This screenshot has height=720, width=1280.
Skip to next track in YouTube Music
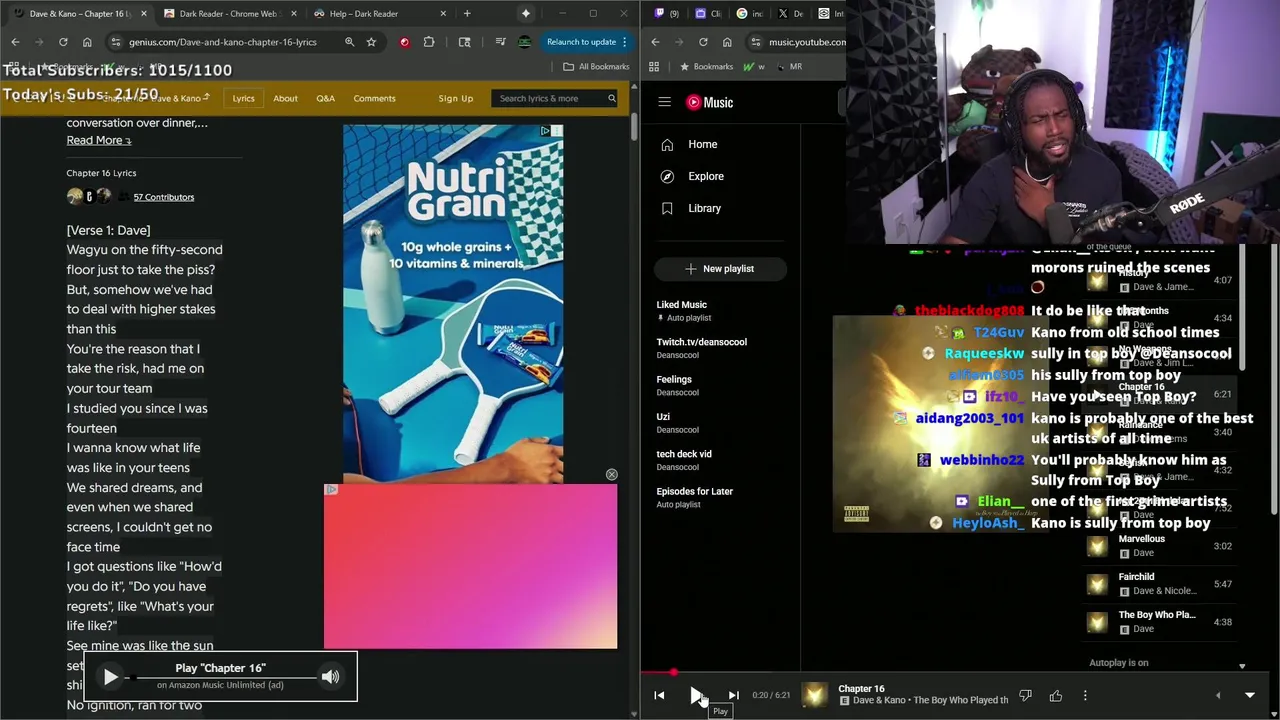[733, 695]
